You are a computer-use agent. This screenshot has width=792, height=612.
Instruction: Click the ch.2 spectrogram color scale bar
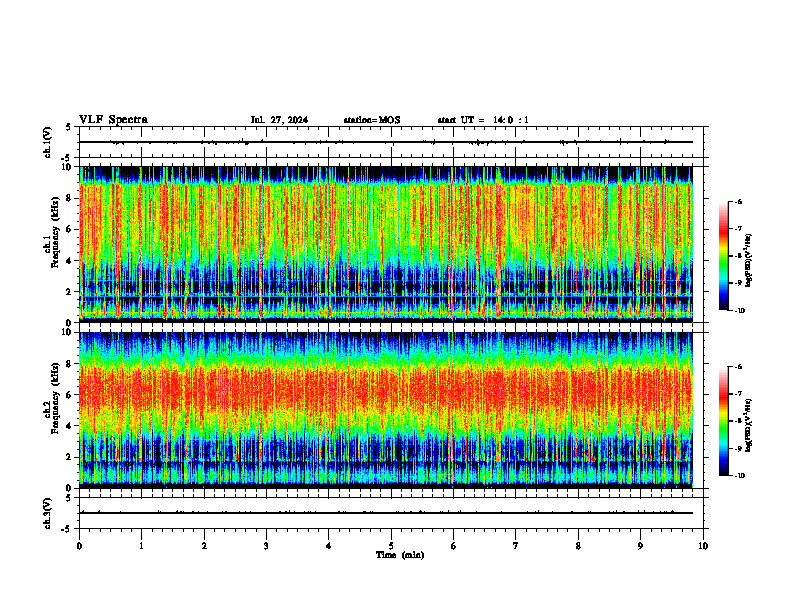pos(724,421)
